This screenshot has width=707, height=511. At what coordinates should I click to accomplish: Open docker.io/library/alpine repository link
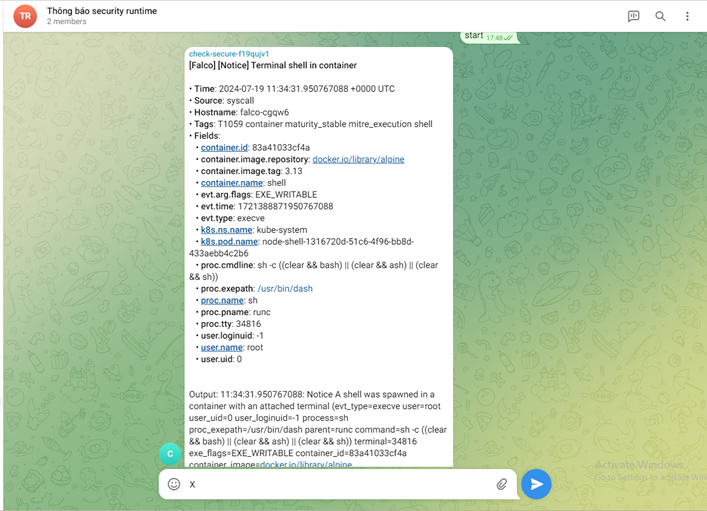[358, 159]
